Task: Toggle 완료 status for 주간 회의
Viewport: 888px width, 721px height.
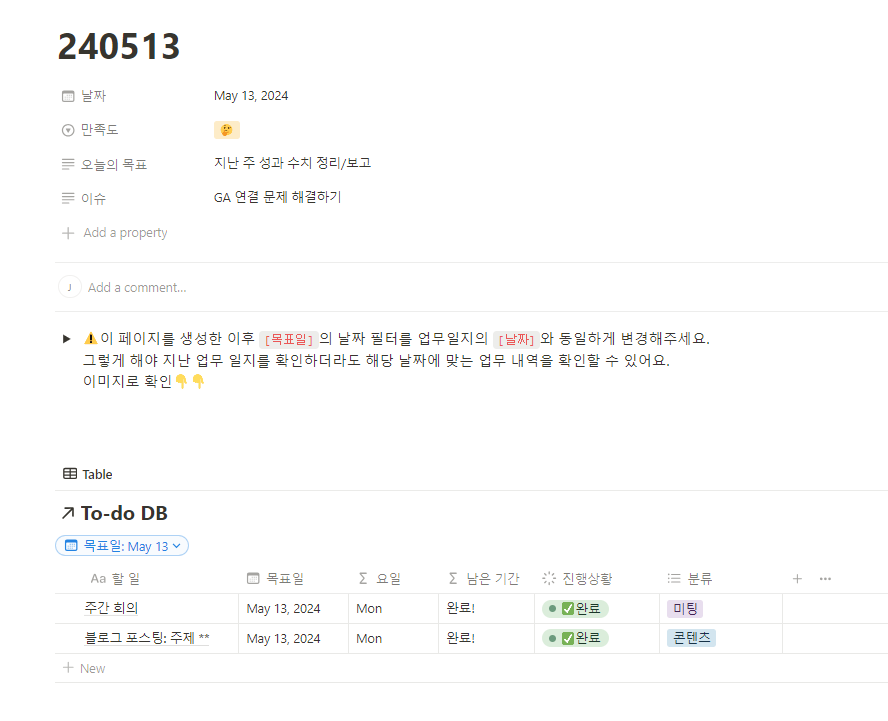Action: pos(575,609)
